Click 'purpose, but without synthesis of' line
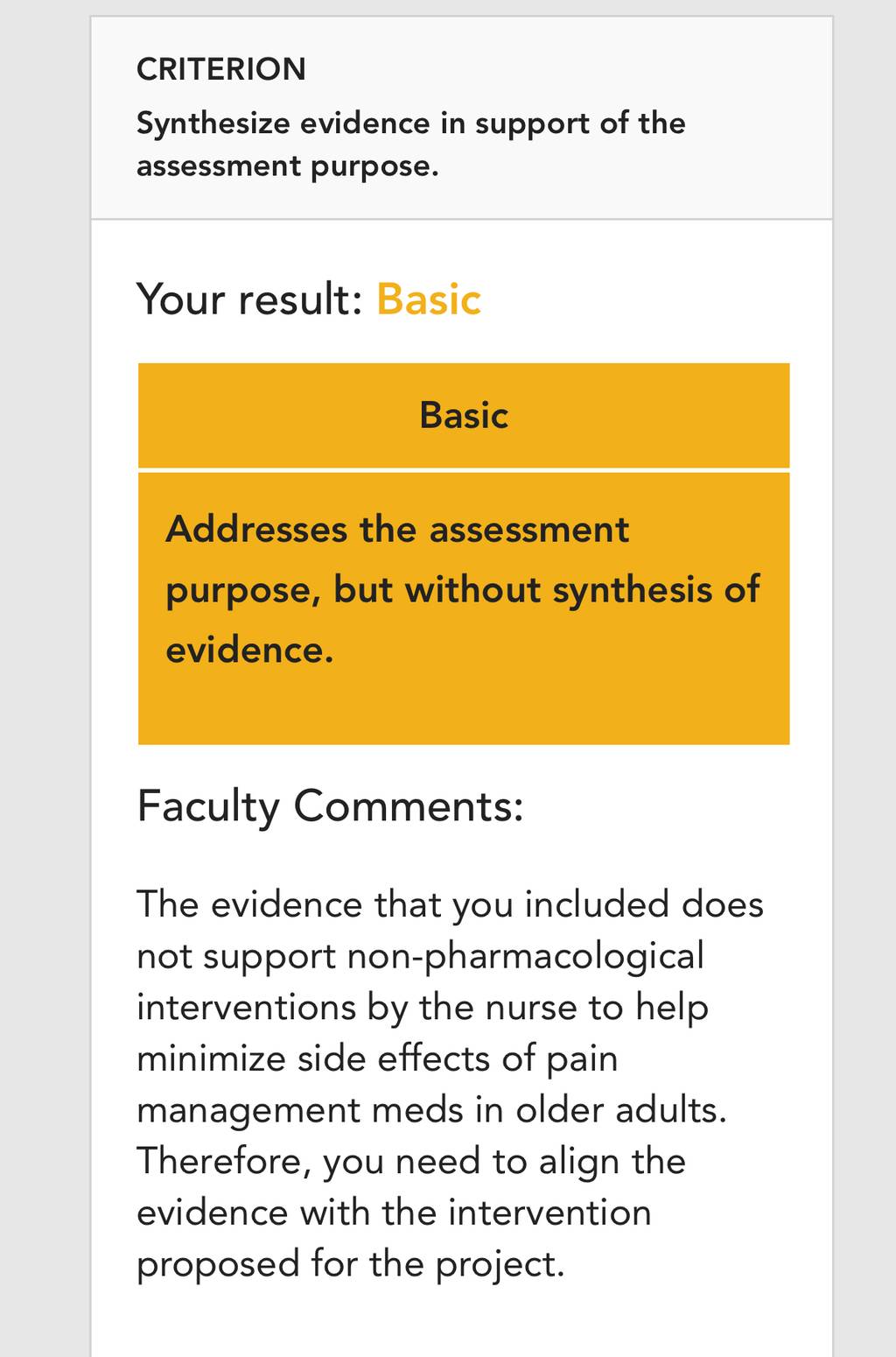 pos(463,590)
